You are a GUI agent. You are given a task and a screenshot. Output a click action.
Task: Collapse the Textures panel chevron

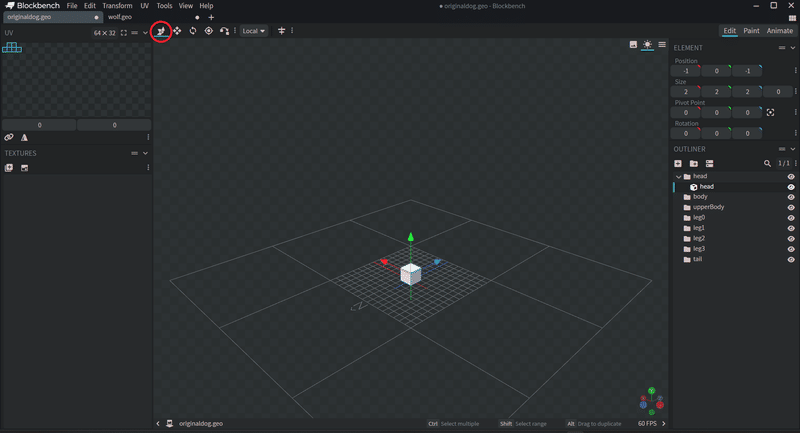point(145,153)
